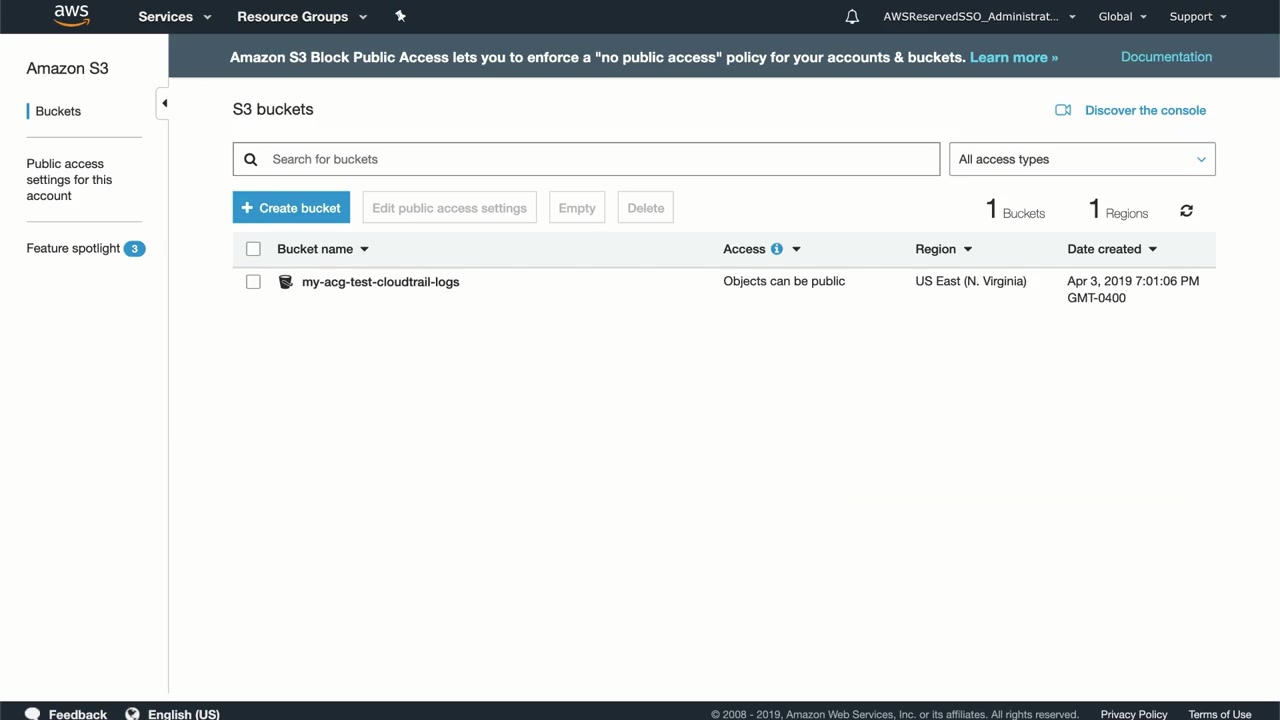1280x720 pixels.
Task: Click the pin shortcut icon in top bar
Action: (401, 16)
